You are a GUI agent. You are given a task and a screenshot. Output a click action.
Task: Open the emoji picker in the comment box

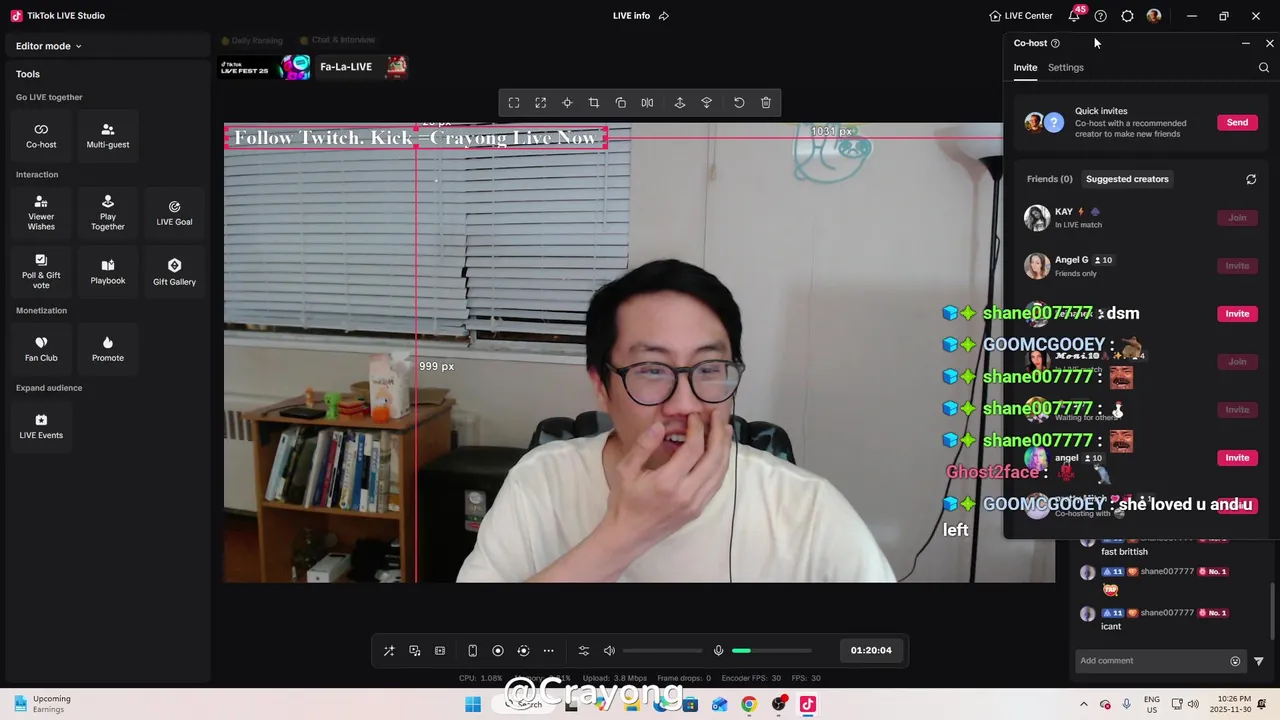tap(1235, 661)
